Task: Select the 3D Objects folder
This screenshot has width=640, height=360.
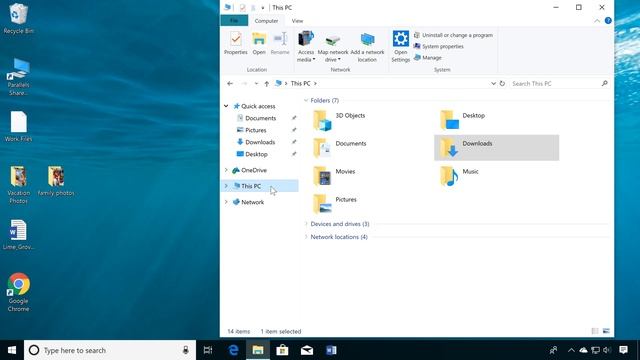Action: (339, 120)
